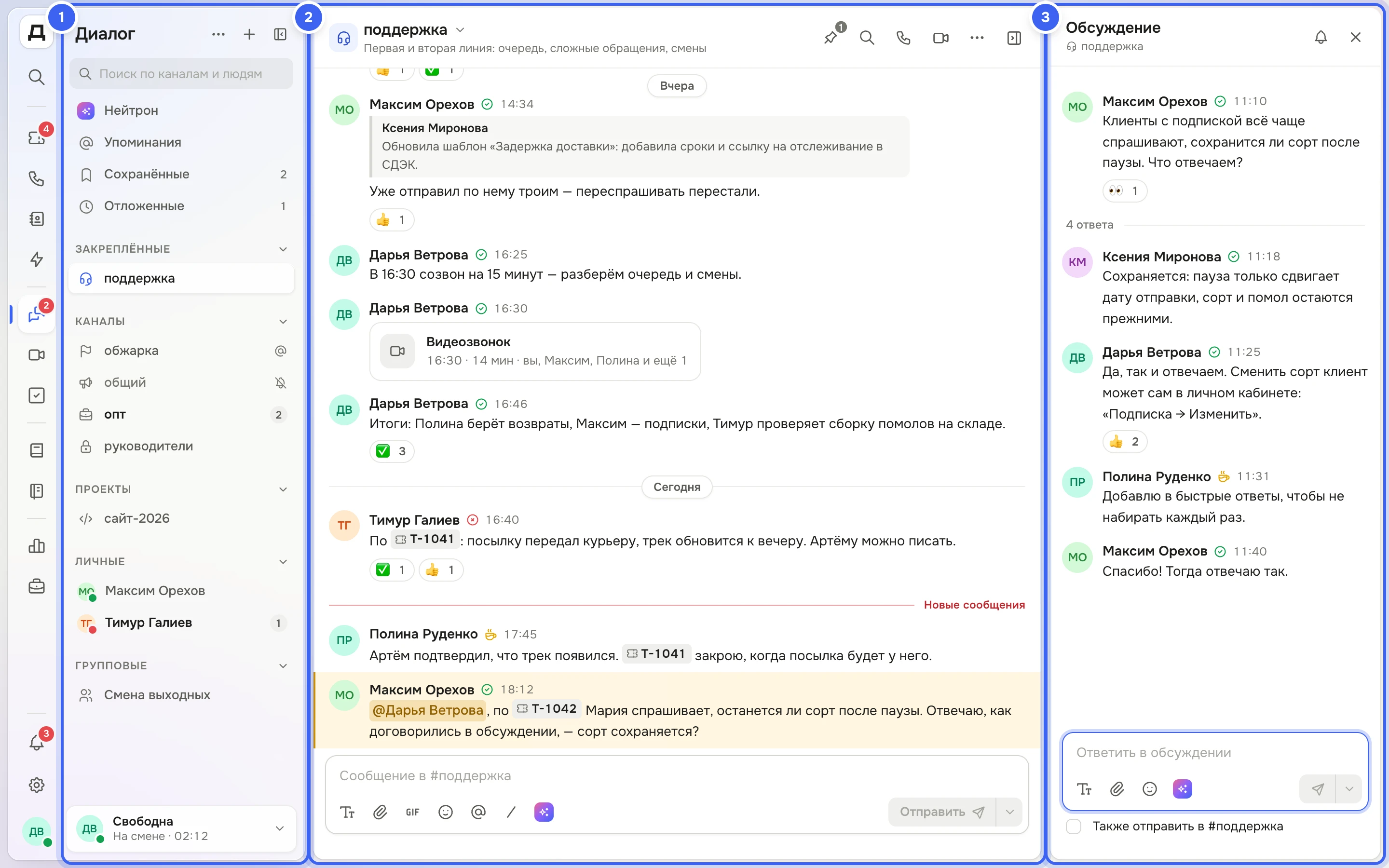This screenshot has height=868, width=1389.
Task: Toggle the green check reaction with 3 votes
Action: (392, 451)
